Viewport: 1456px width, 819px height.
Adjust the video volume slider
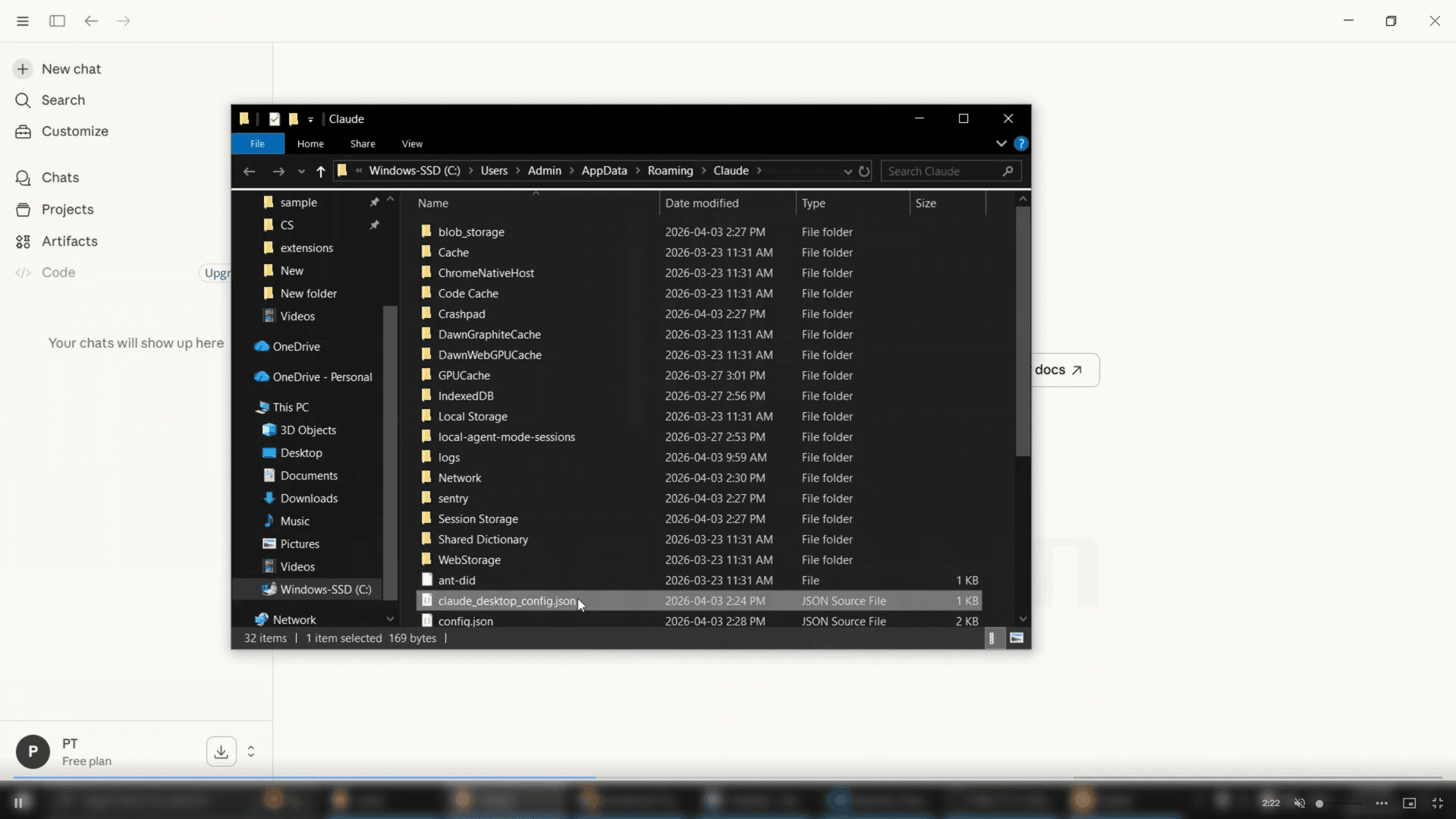1338,803
